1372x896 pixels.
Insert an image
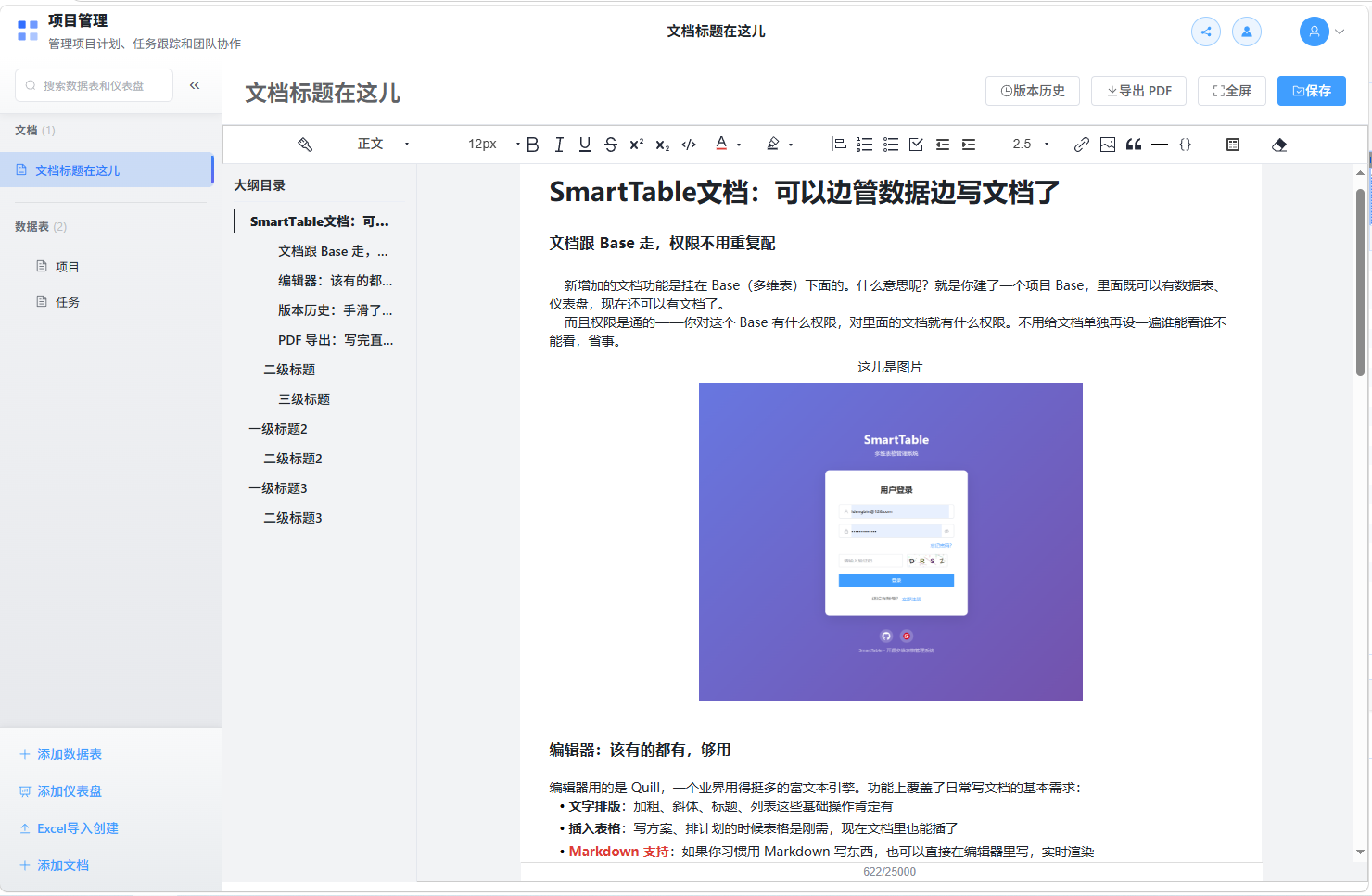1108,145
